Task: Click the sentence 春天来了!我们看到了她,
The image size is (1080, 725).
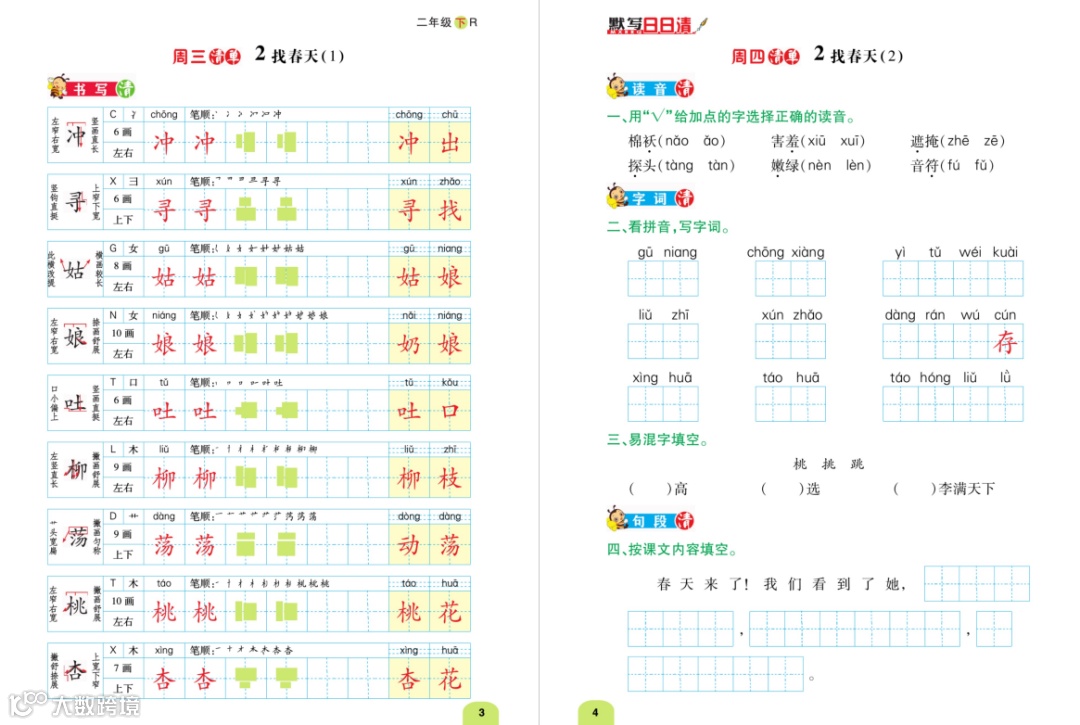Action: [x=782, y=585]
